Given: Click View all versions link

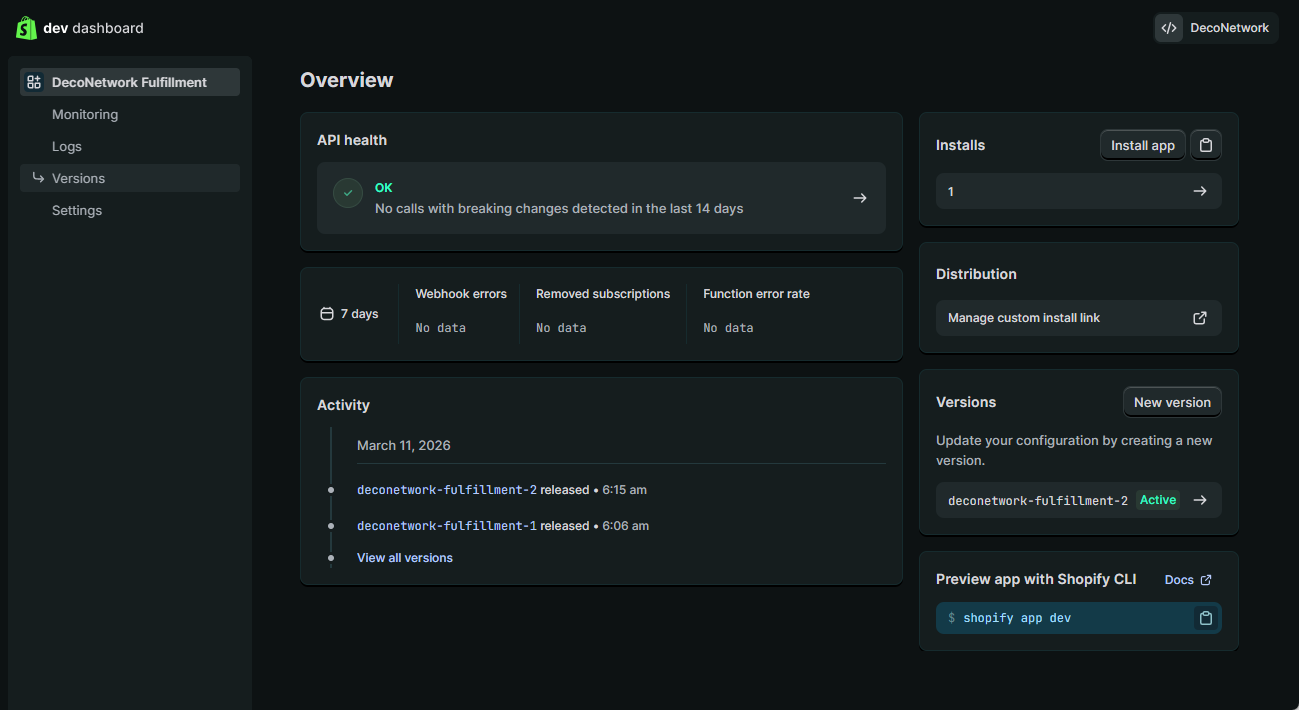Looking at the screenshot, I should click(x=405, y=558).
